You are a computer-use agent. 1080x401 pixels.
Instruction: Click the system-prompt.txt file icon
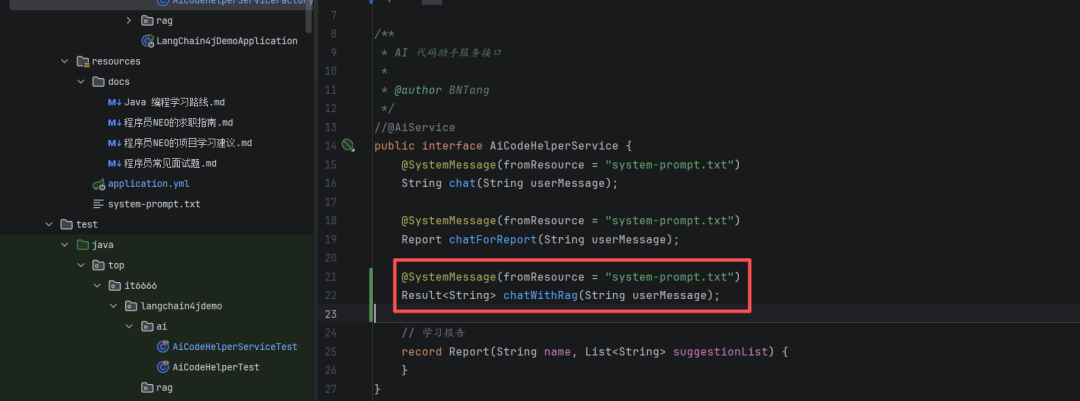click(98, 204)
